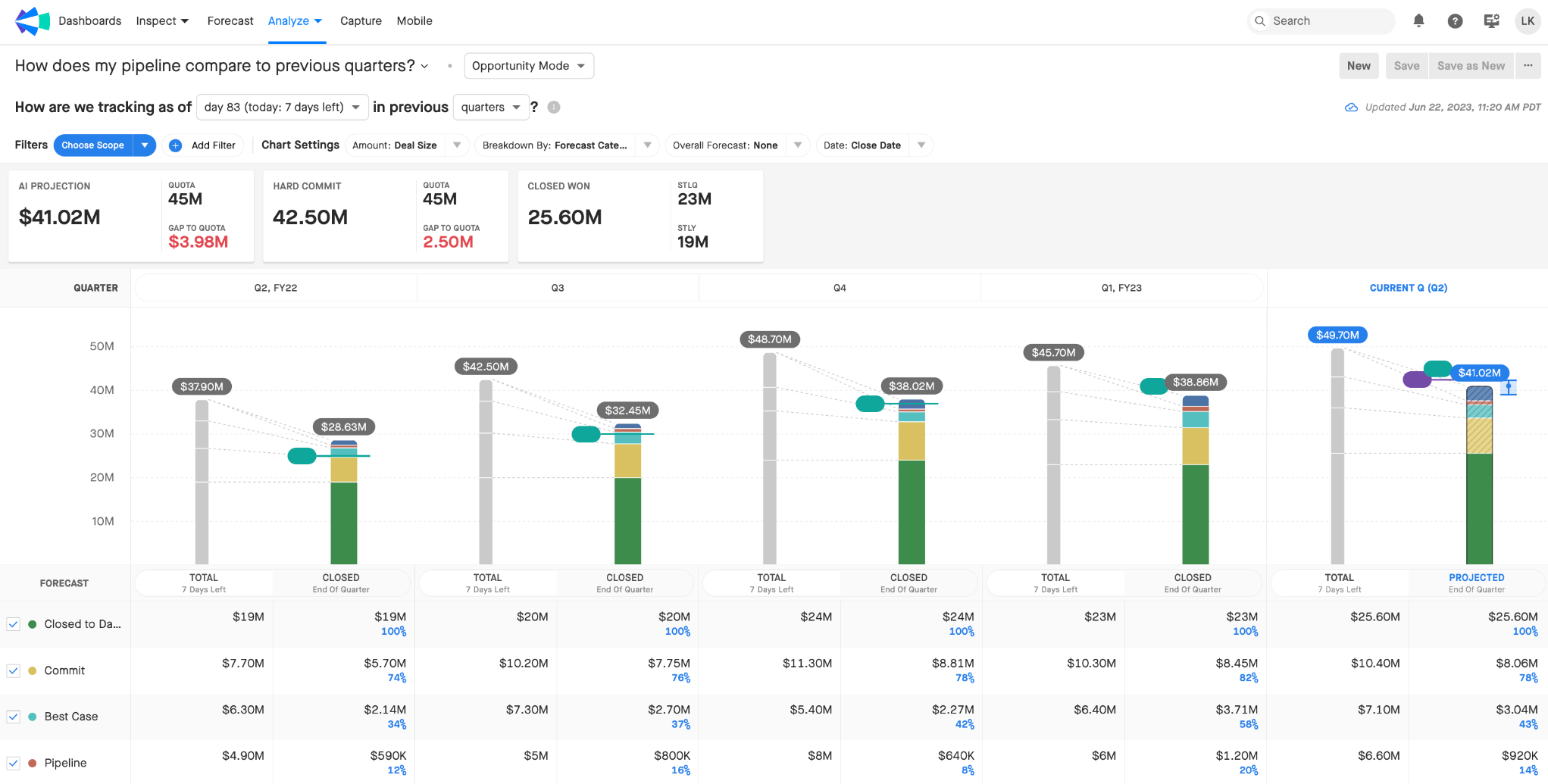Open the help question mark icon

pos(1455,21)
